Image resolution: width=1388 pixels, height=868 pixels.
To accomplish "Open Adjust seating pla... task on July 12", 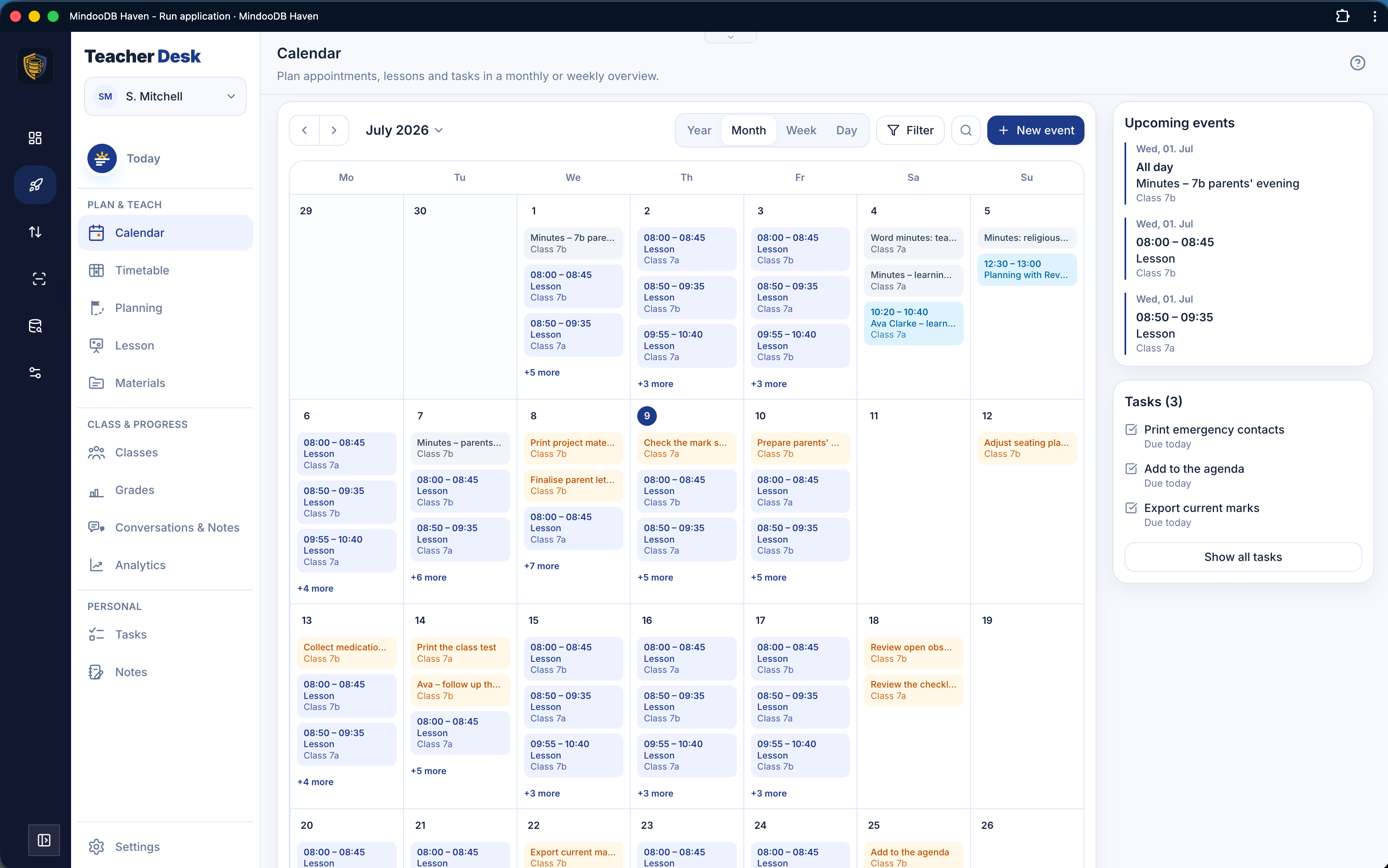I will pos(1027,448).
